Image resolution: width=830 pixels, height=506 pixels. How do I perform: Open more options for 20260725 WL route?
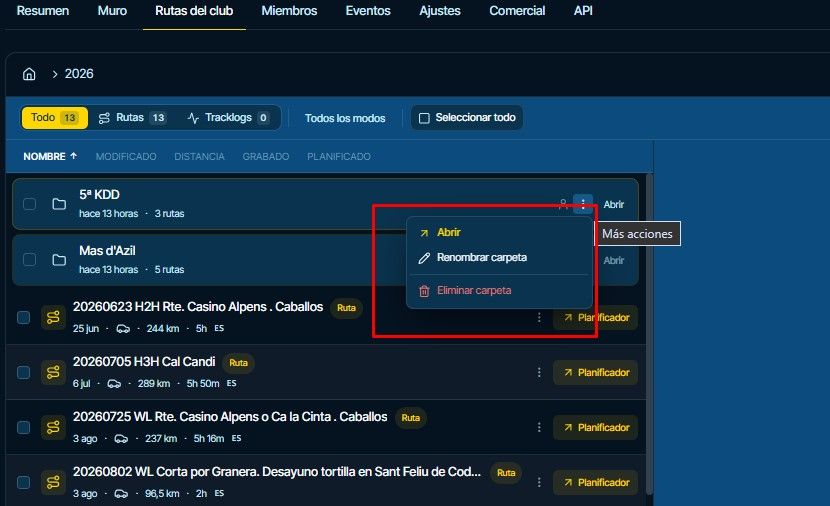tap(539, 427)
